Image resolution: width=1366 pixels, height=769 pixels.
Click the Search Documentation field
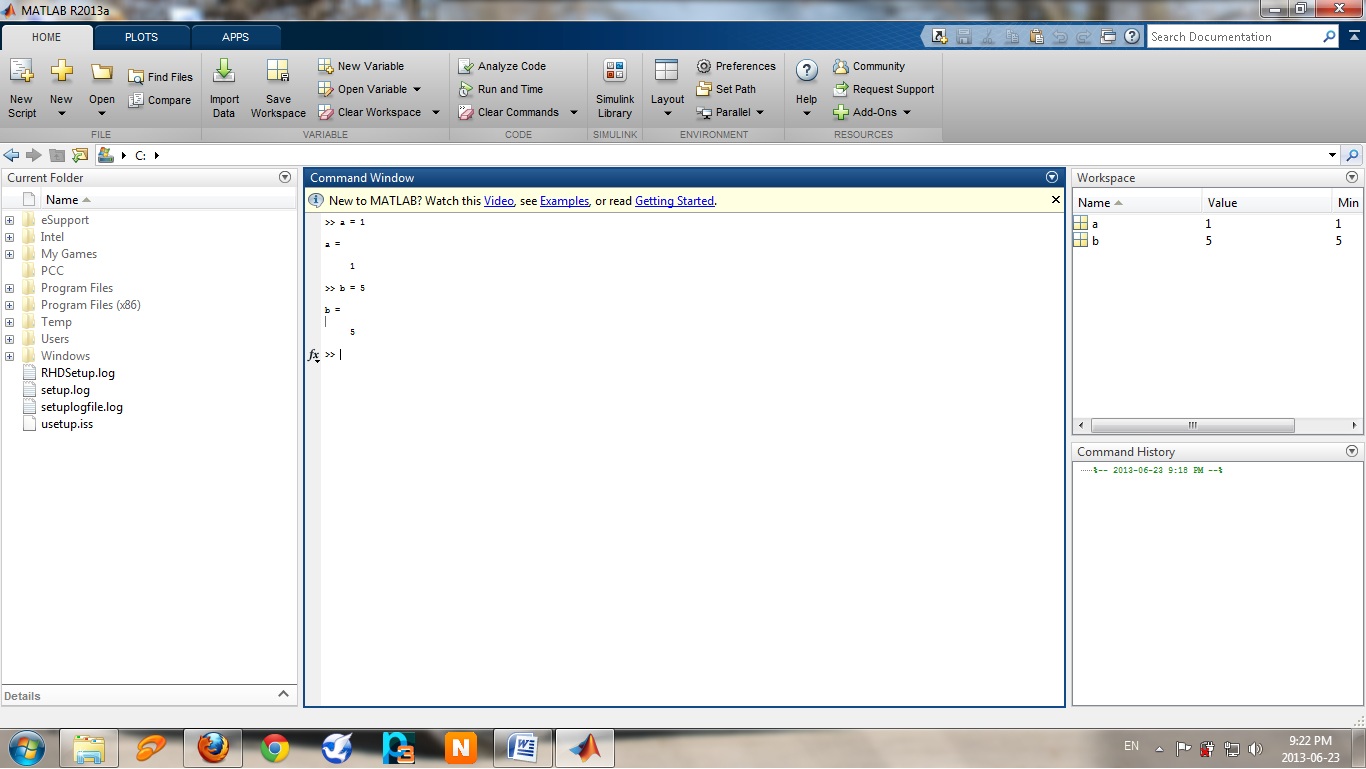tap(1233, 37)
